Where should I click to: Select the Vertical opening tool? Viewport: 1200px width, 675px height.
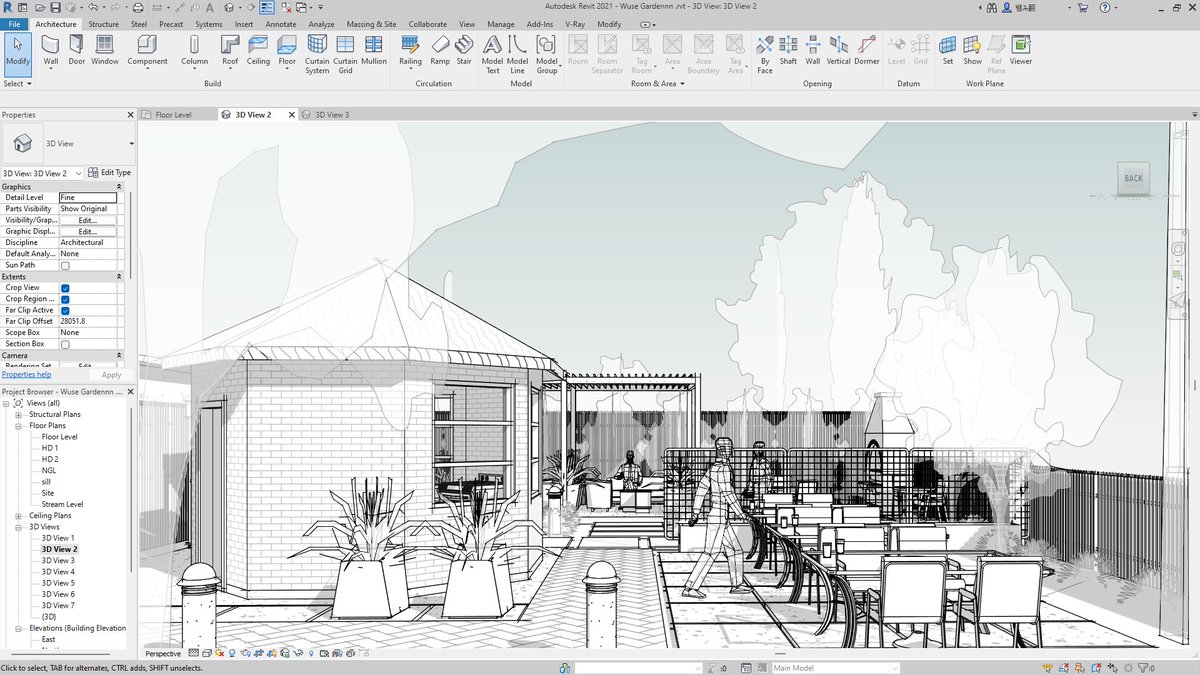point(838,50)
